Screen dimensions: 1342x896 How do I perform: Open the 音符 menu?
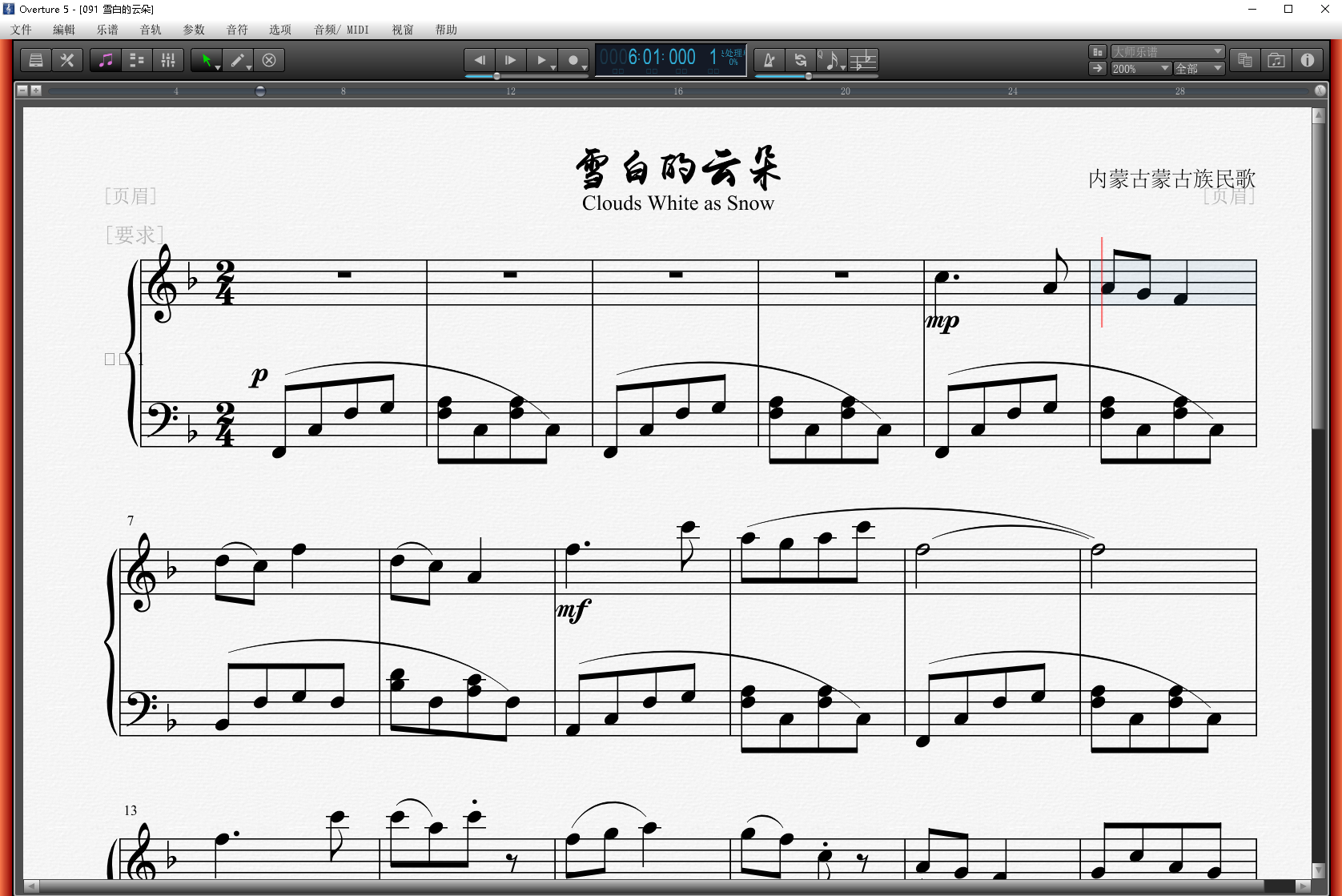point(237,30)
